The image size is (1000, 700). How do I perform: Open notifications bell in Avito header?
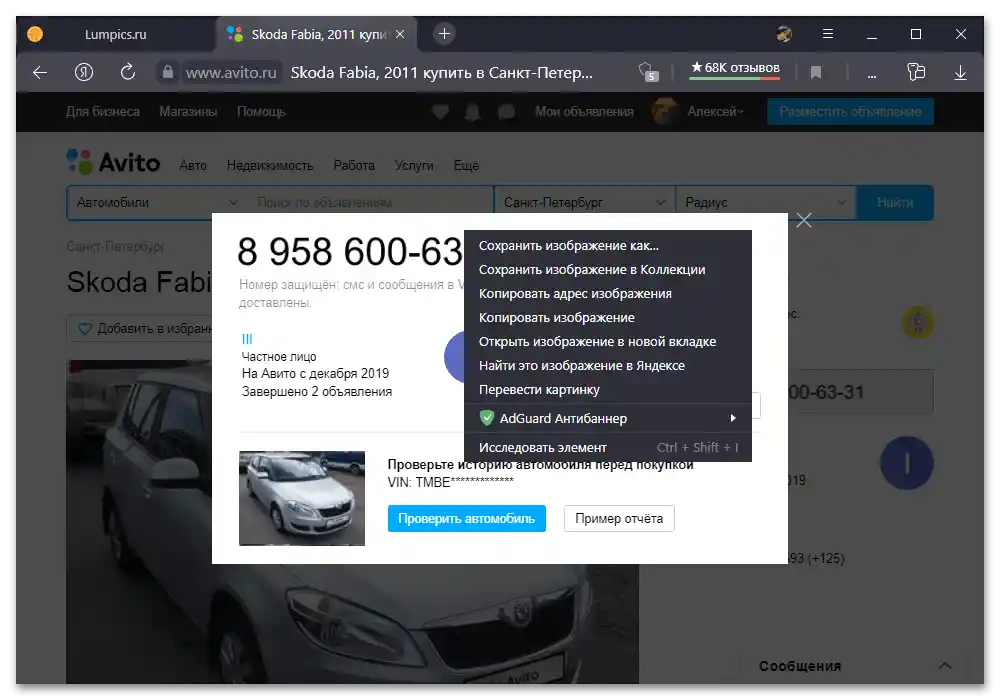(473, 112)
